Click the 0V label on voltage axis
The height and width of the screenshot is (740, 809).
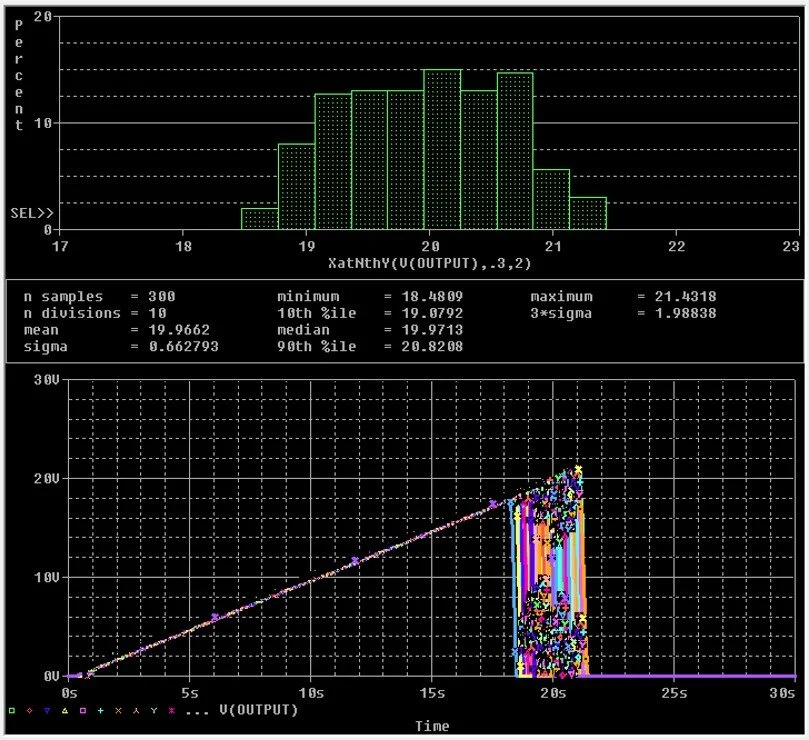[52, 676]
